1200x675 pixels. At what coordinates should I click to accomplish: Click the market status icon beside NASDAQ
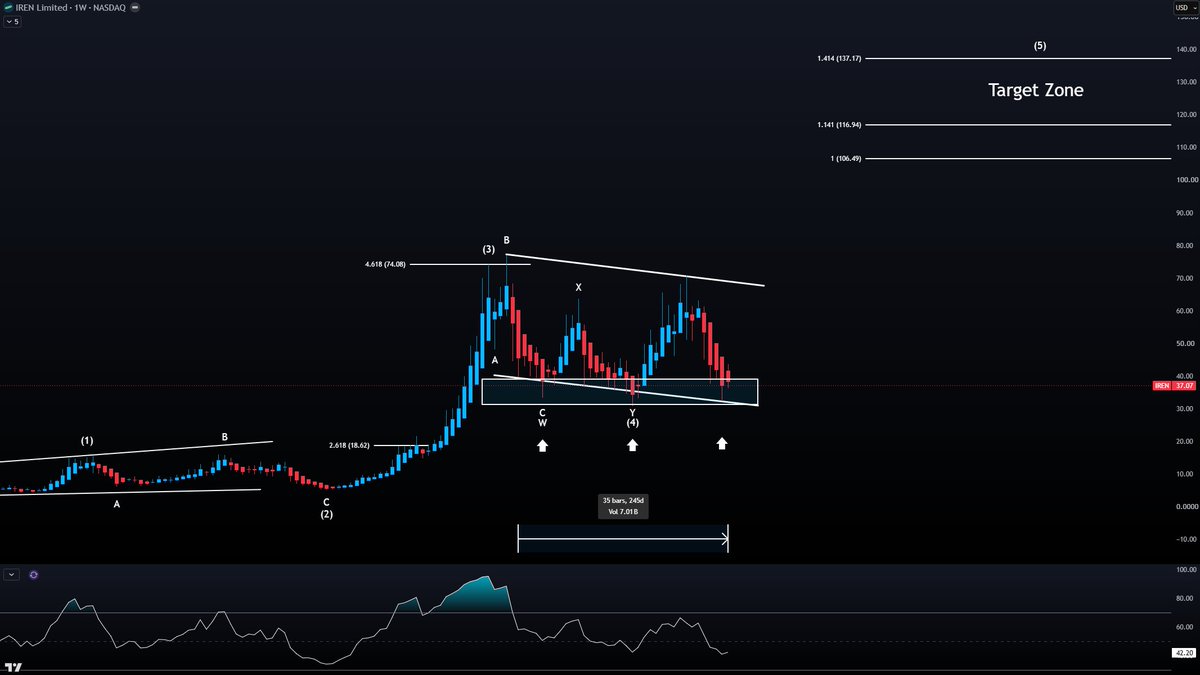point(136,7)
